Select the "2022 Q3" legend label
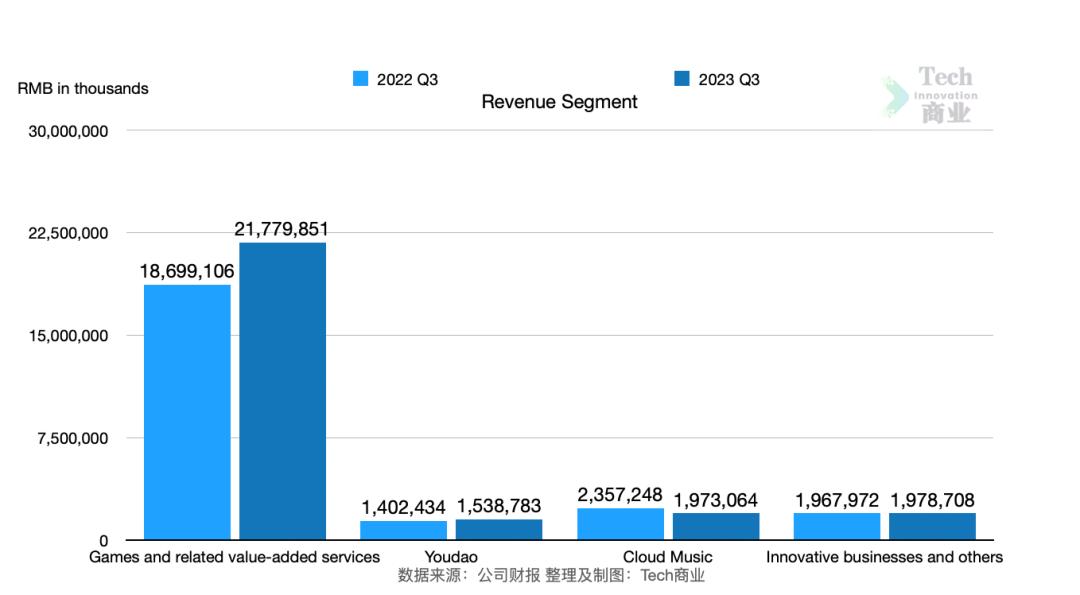This screenshot has width=1080, height=595. coord(407,80)
